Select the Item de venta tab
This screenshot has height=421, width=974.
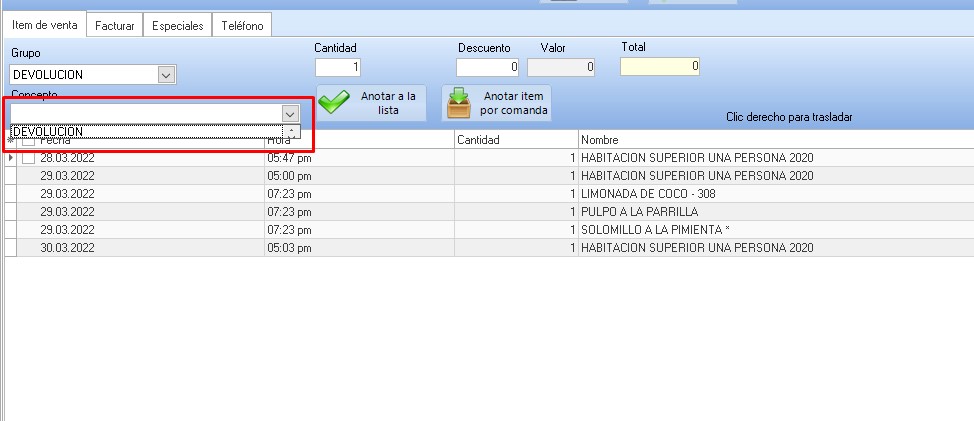(44, 26)
